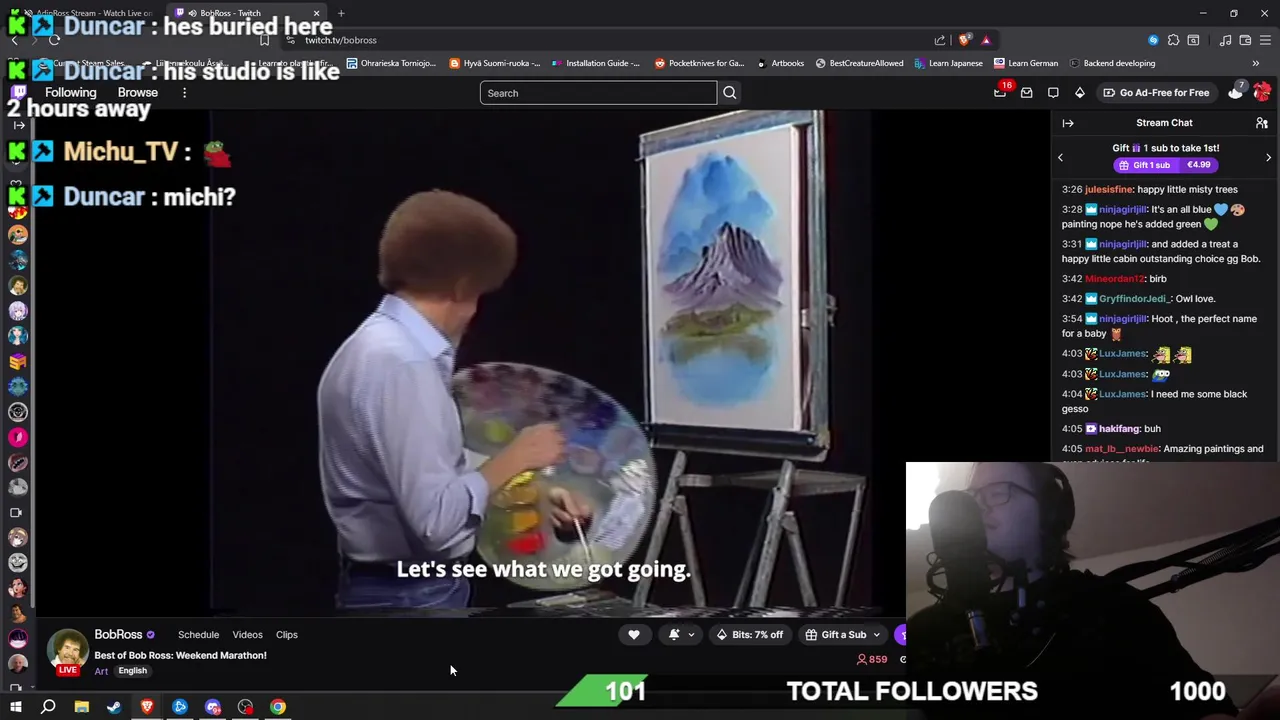This screenshot has height=720, width=1280.
Task: Reload the page with the refresh icon
Action: coord(54,40)
